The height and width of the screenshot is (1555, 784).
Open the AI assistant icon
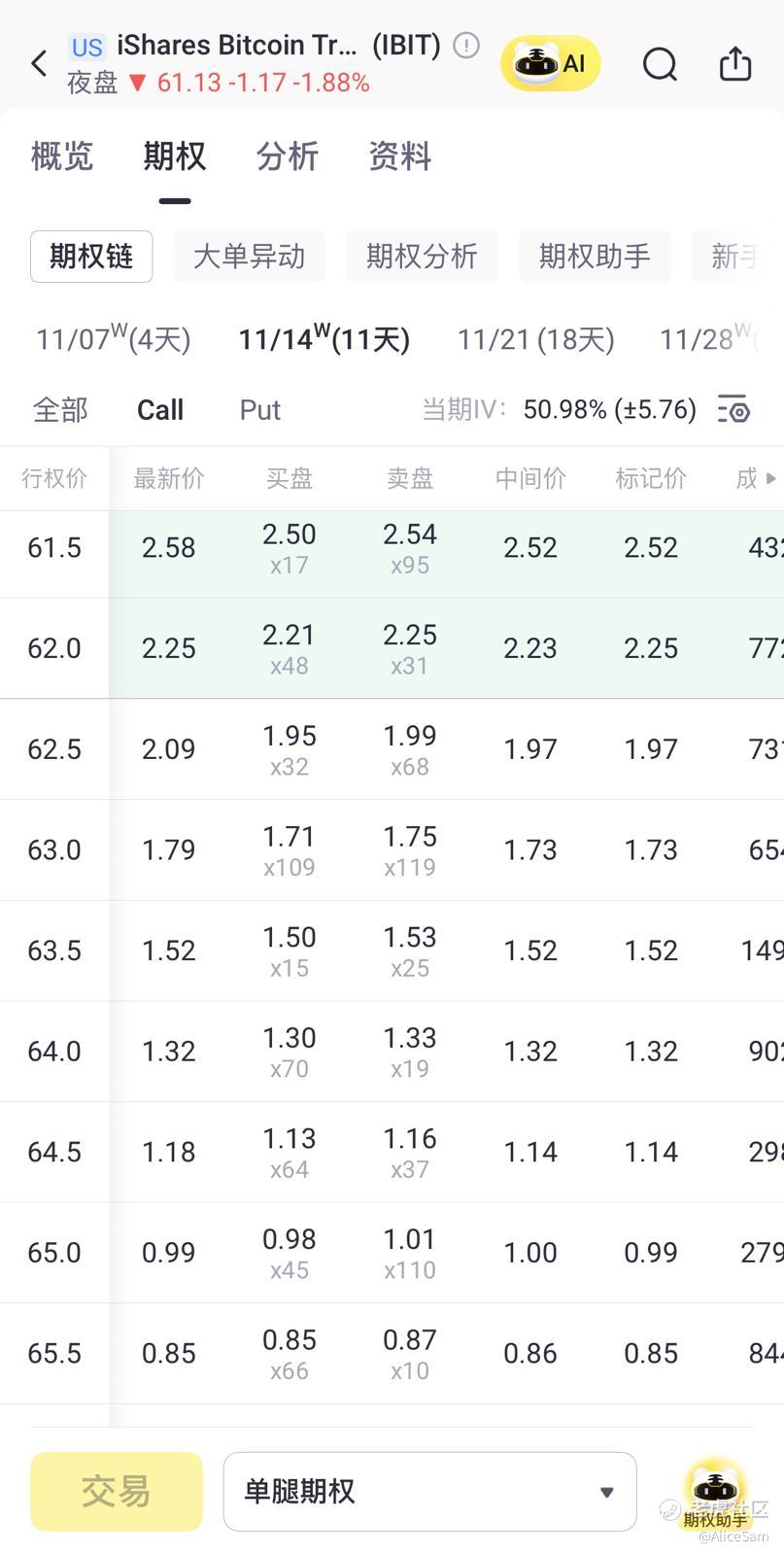click(x=551, y=64)
